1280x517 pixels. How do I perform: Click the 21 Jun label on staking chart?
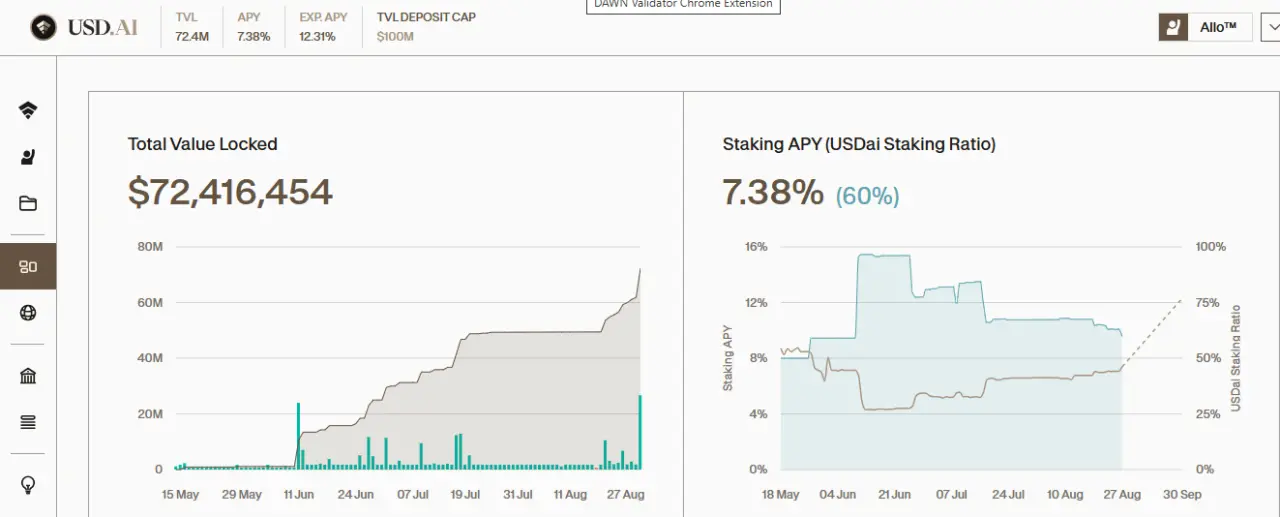point(895,494)
